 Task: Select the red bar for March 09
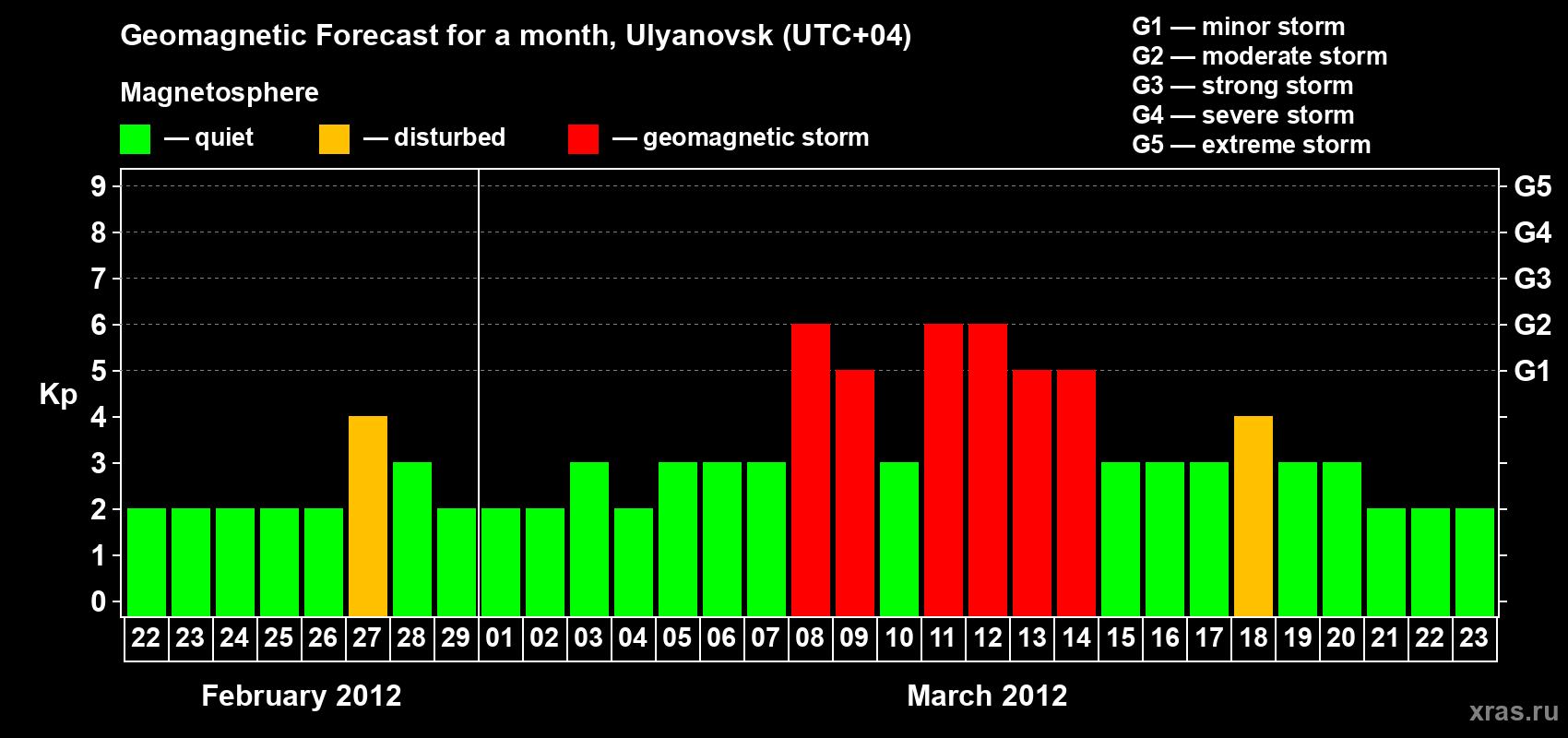click(x=855, y=493)
